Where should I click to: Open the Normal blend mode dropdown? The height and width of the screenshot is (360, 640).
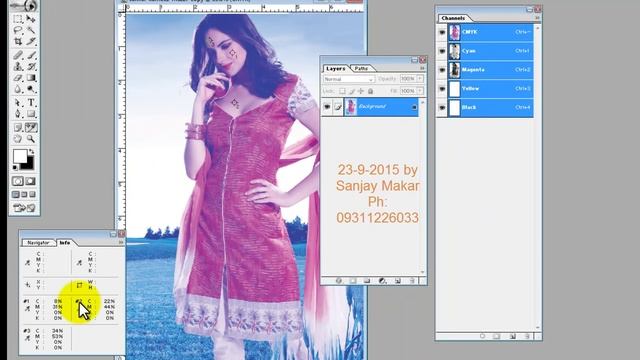pos(349,79)
